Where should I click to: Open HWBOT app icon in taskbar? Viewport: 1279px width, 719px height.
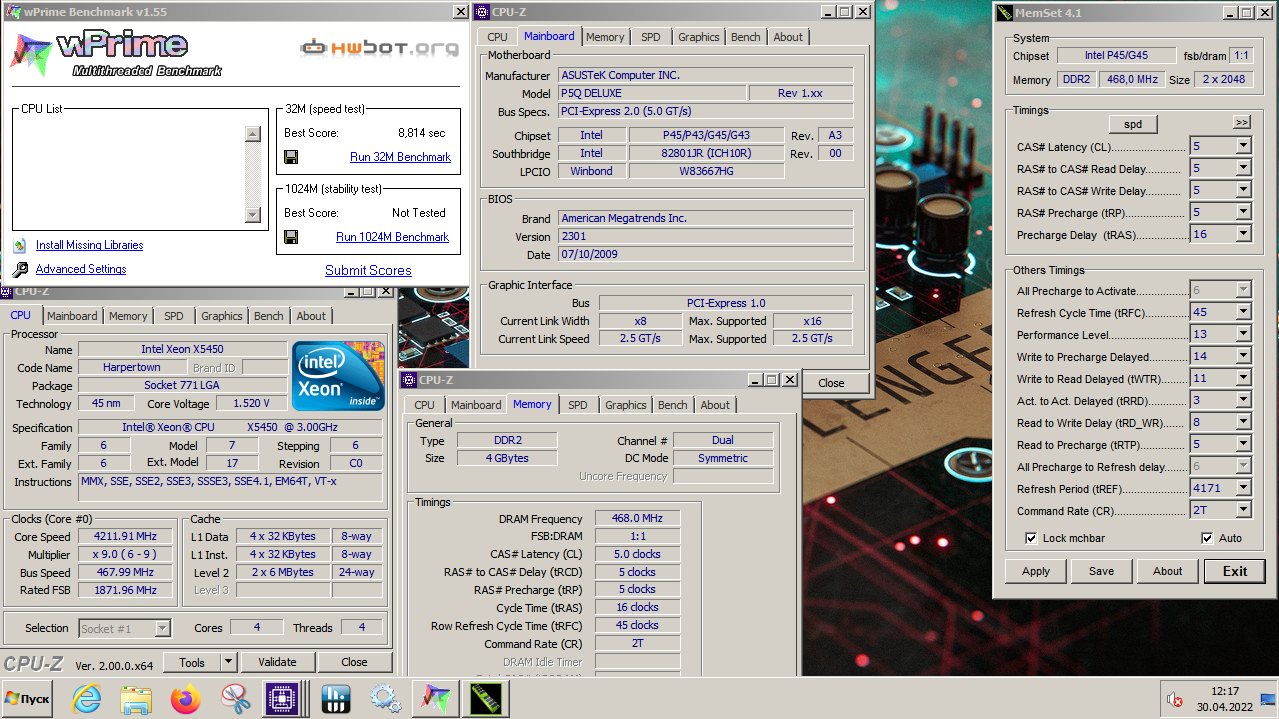pyautogui.click(x=336, y=698)
